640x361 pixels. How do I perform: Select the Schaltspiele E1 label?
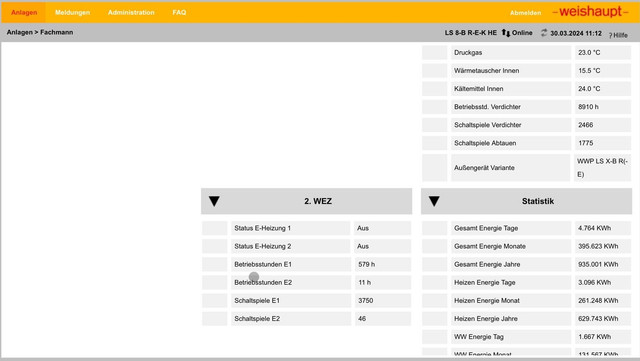tap(257, 300)
